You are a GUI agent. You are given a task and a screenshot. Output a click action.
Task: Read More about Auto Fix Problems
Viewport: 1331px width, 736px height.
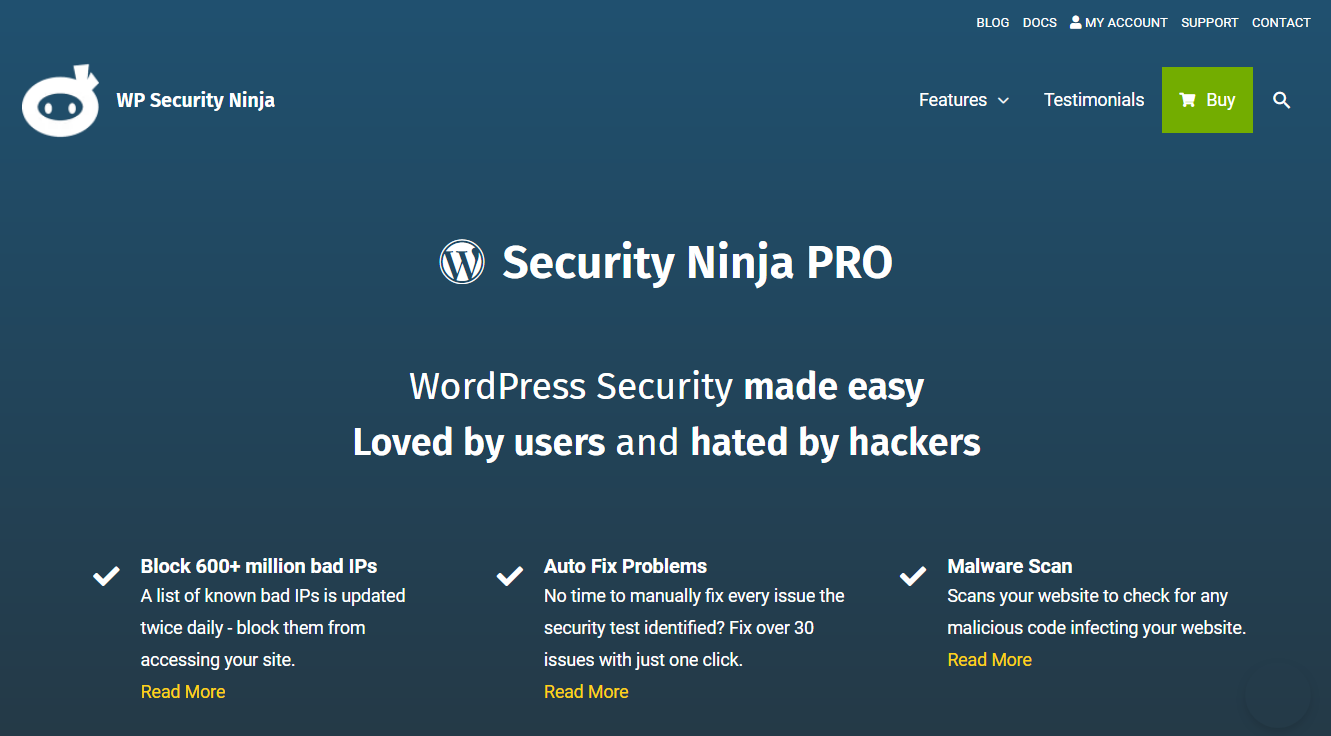tap(586, 692)
